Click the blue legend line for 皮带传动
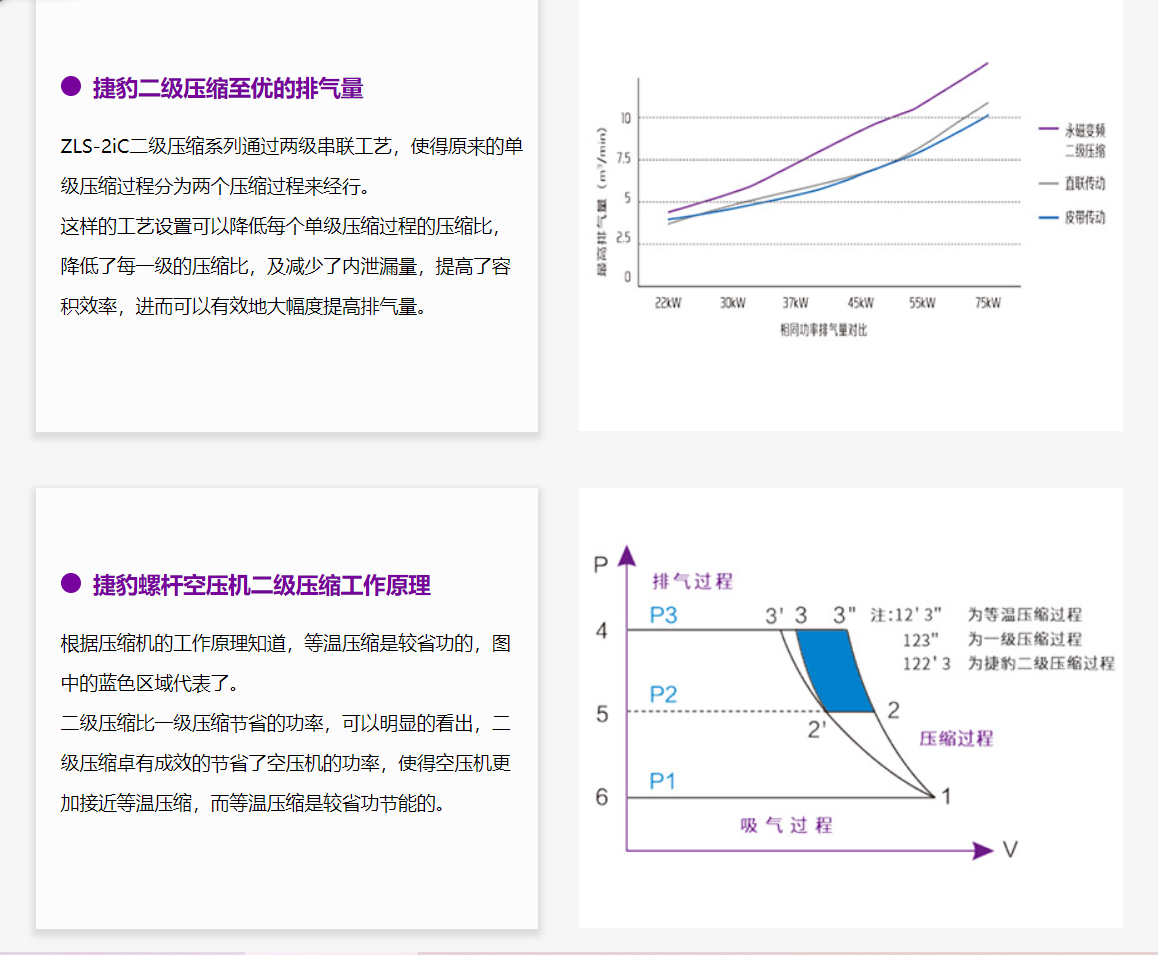 tap(1048, 217)
